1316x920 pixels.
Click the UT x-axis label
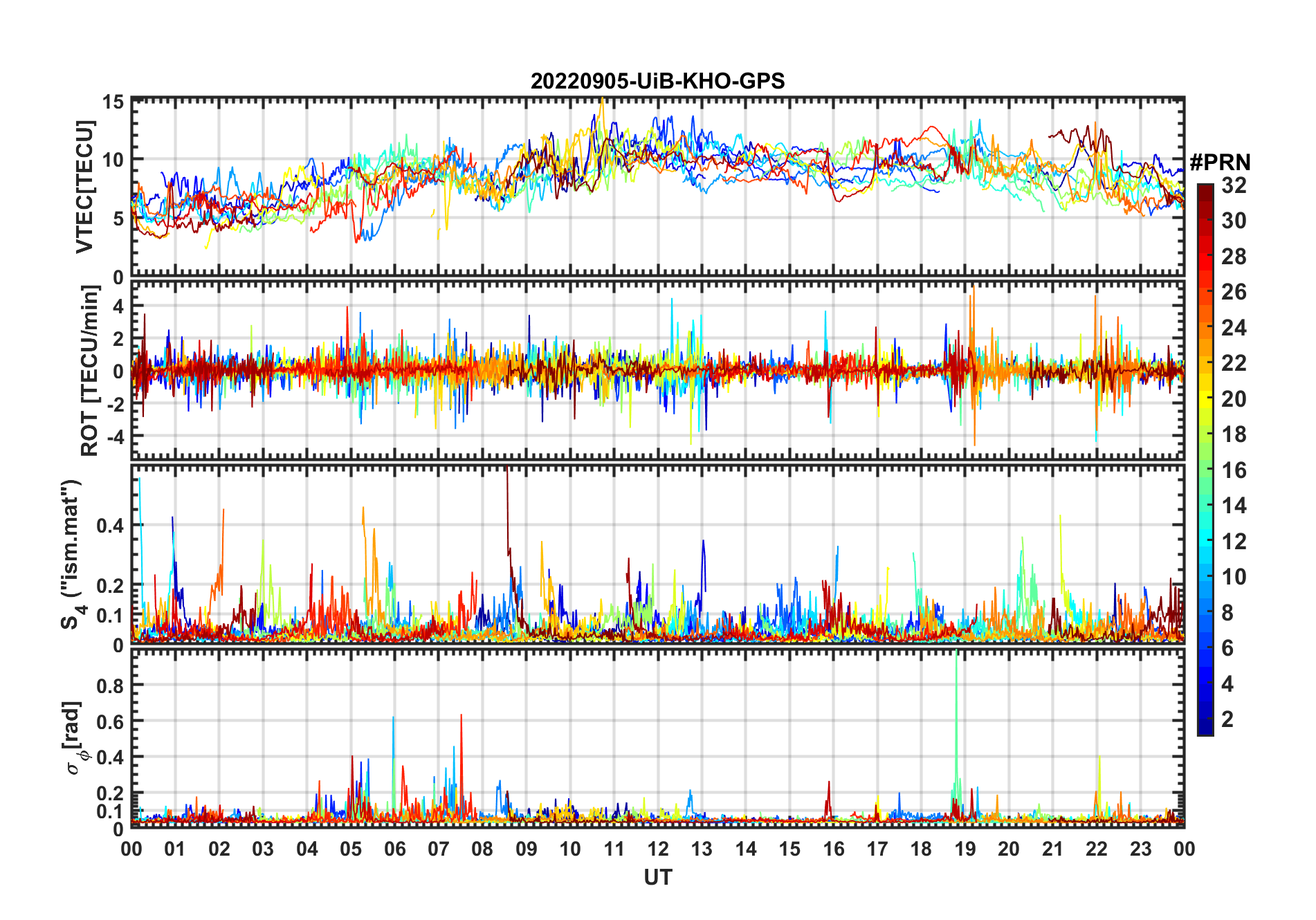pyautogui.click(x=657, y=877)
